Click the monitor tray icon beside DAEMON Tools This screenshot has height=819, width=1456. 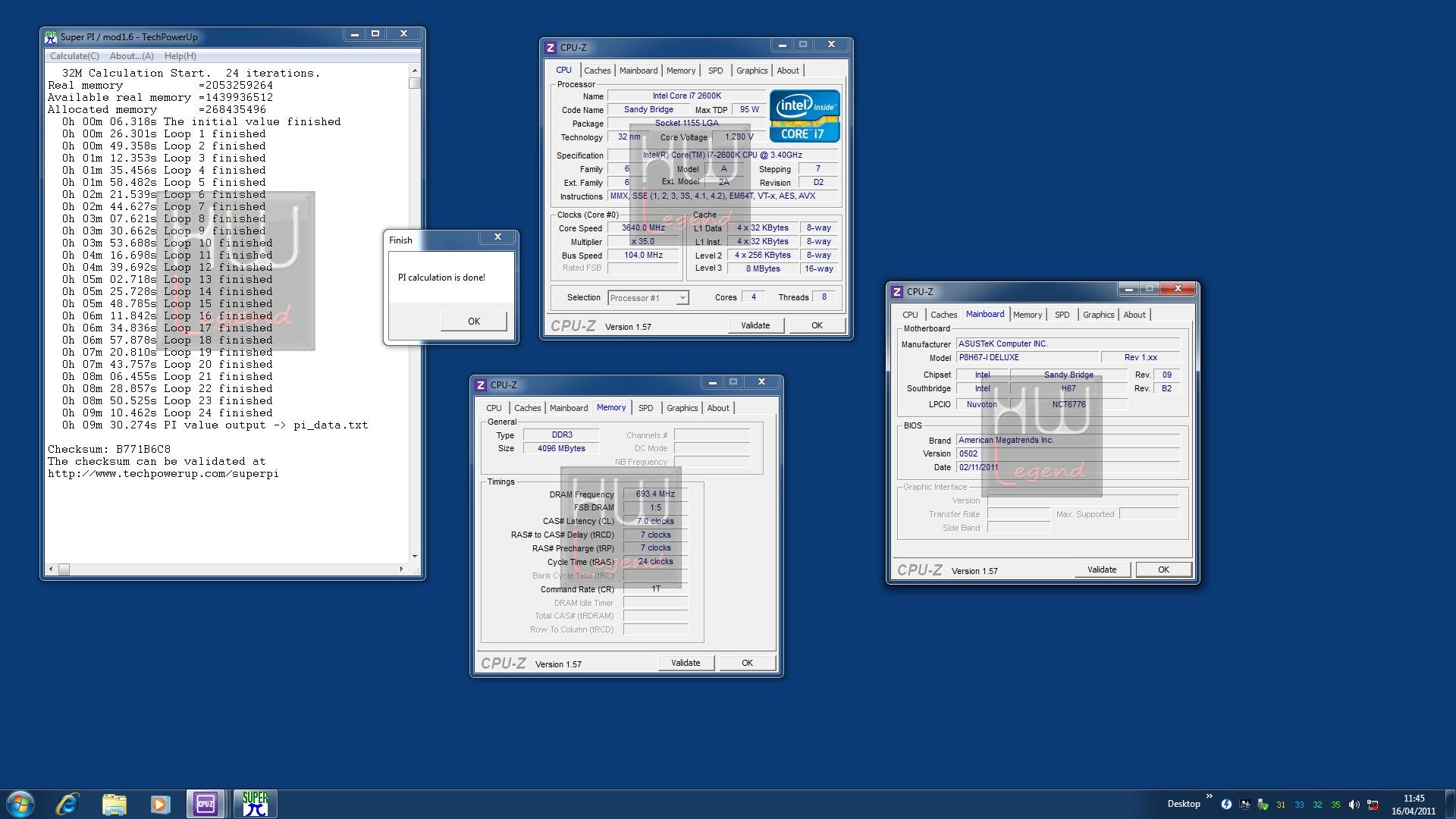tap(1244, 805)
